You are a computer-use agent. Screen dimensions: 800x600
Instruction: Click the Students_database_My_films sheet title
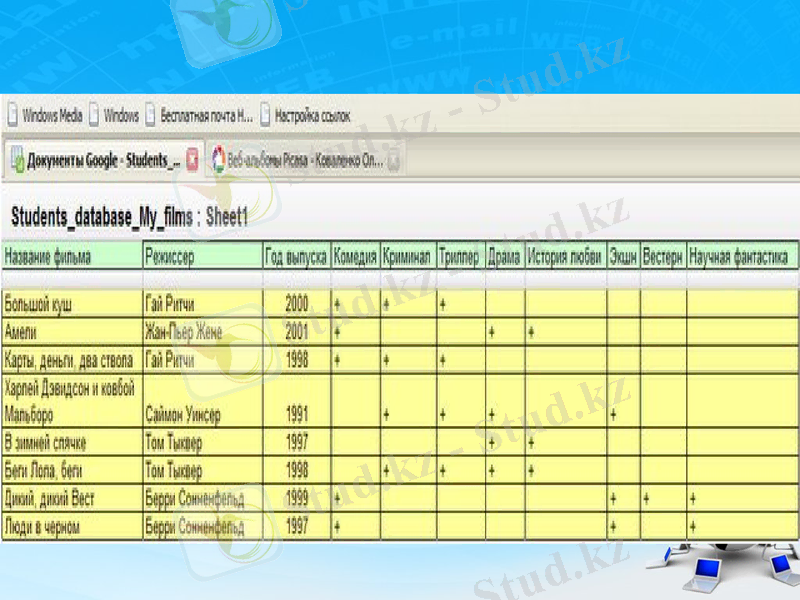pyautogui.click(x=102, y=216)
